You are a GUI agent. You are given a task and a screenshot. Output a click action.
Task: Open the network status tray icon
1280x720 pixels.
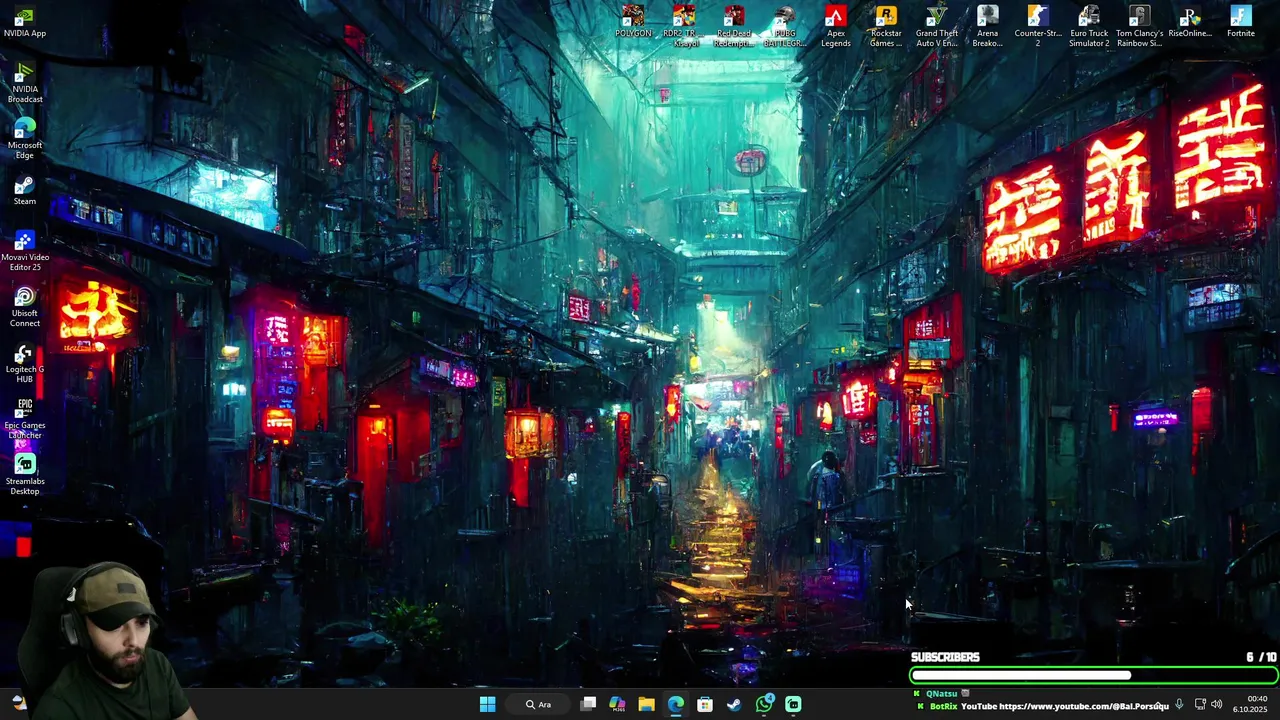coord(1200,704)
